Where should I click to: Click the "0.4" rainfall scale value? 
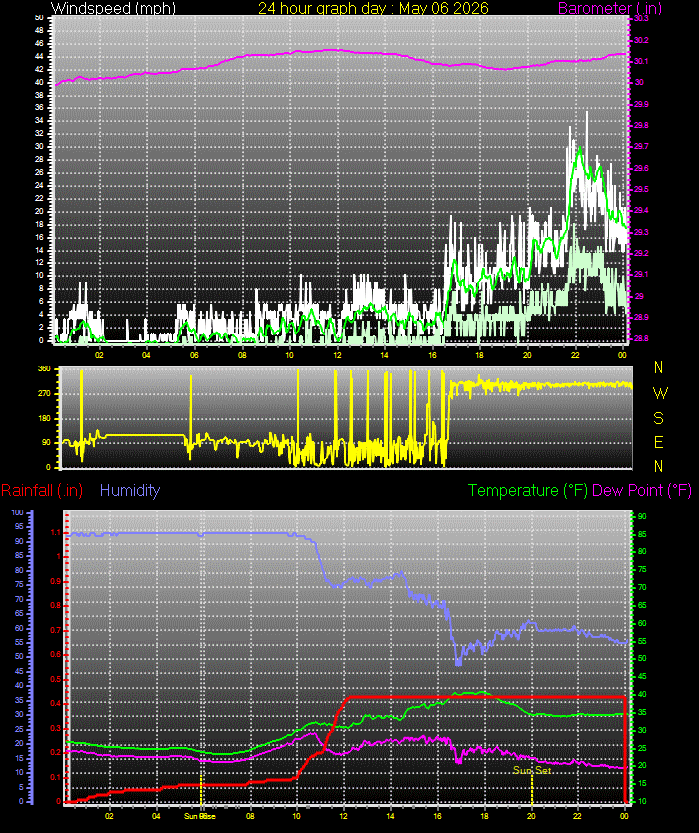pyautogui.click(x=55, y=704)
